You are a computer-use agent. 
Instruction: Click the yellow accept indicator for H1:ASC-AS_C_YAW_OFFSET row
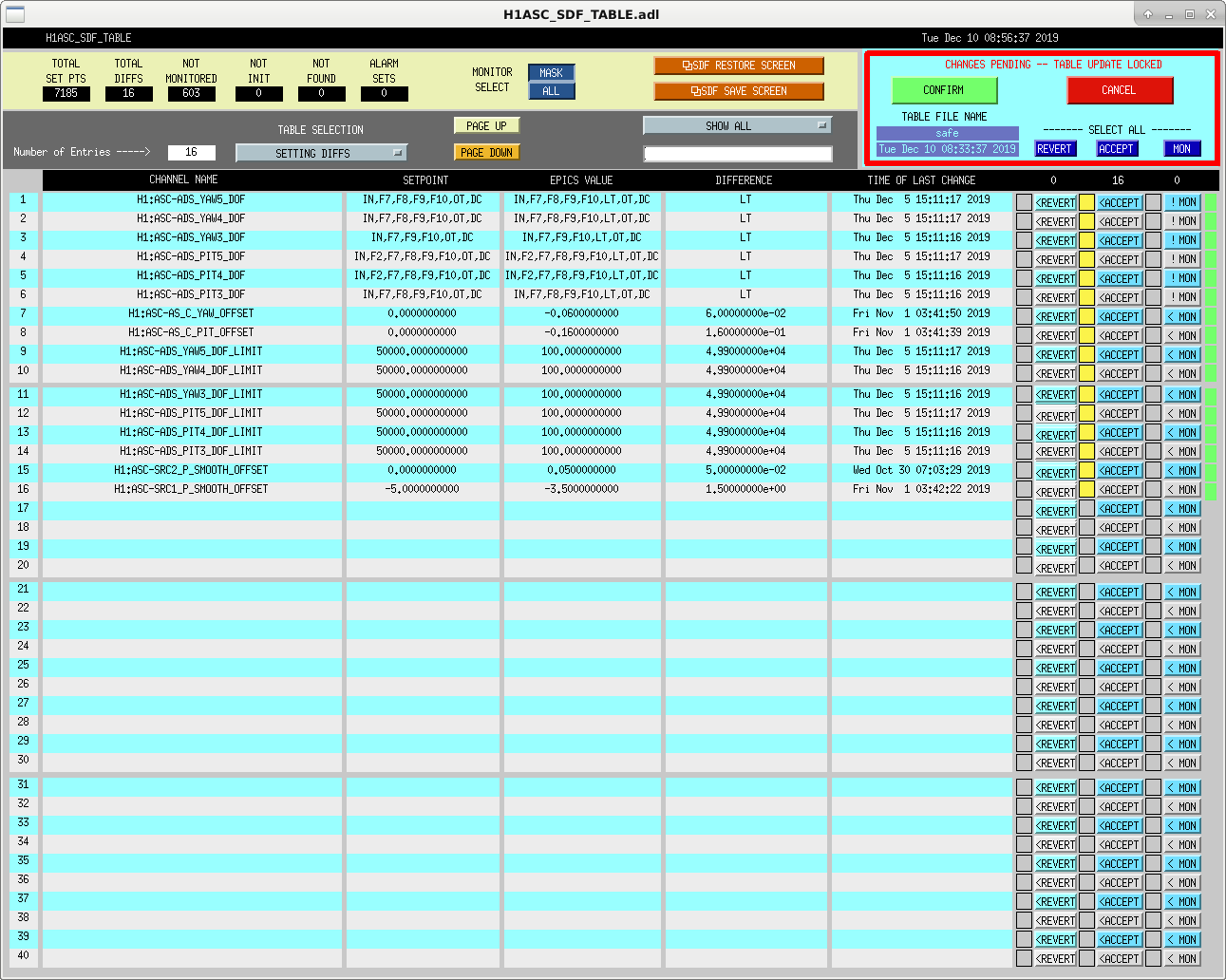pyautogui.click(x=1086, y=316)
